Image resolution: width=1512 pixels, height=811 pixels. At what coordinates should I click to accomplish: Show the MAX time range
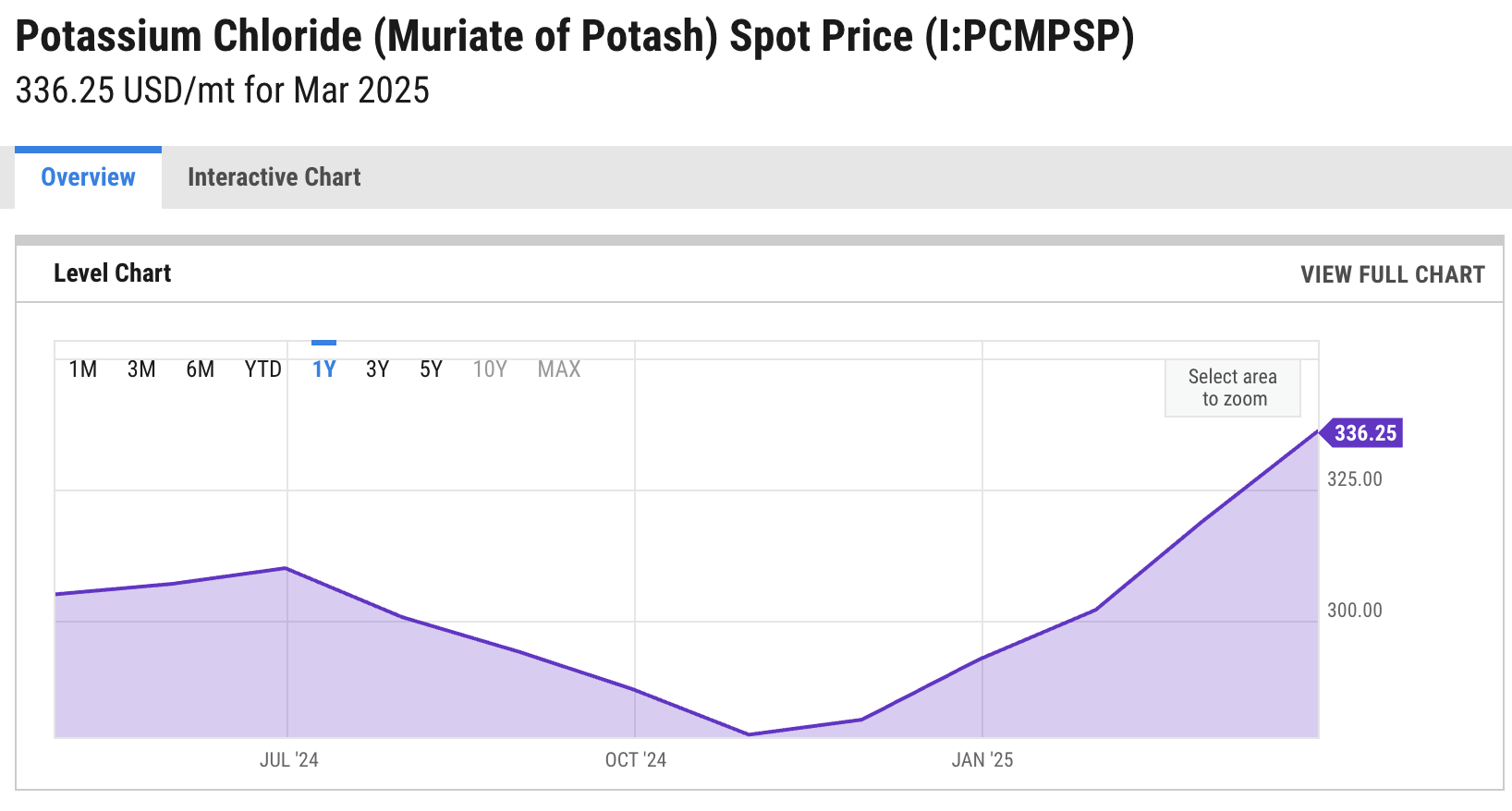click(559, 369)
